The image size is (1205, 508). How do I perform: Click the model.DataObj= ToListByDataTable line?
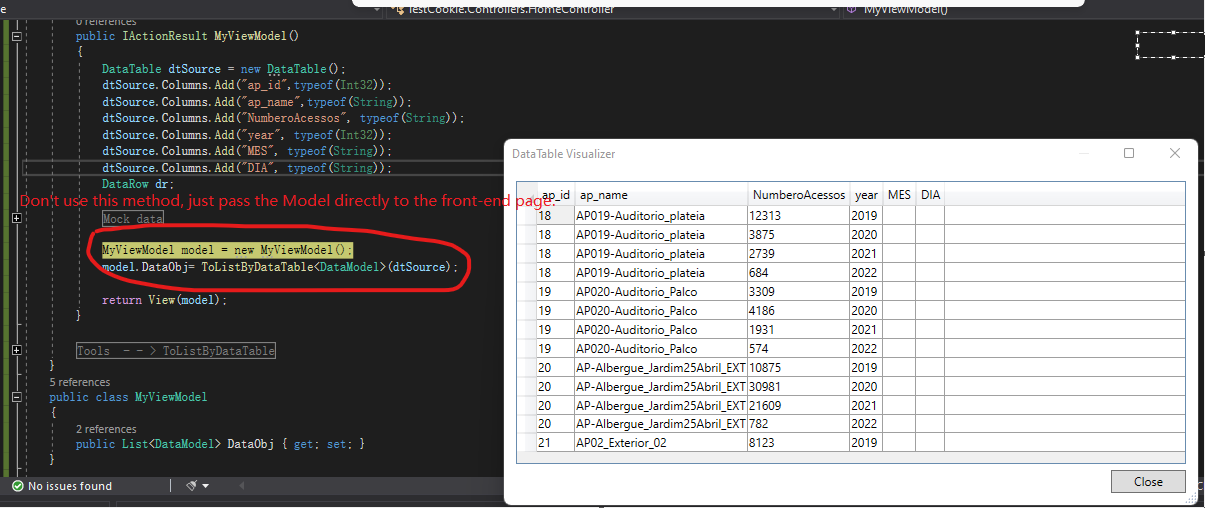280,267
